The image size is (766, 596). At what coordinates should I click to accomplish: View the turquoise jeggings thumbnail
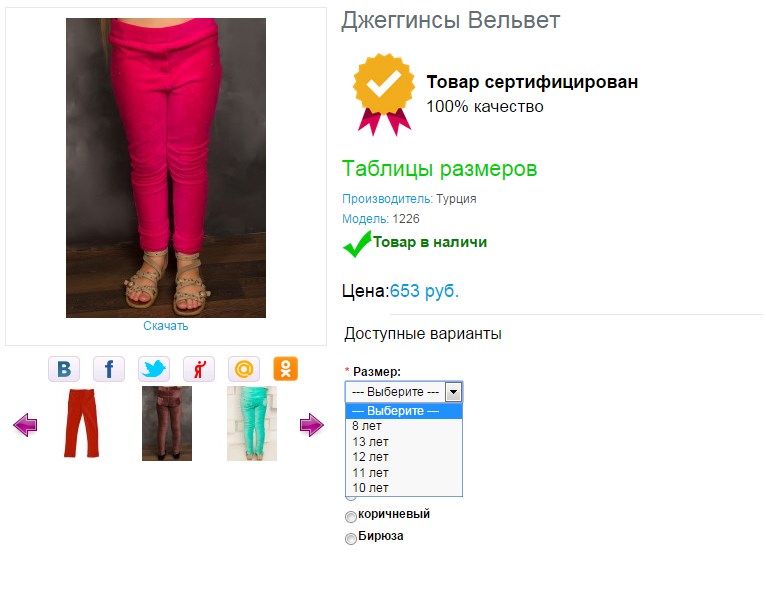click(252, 423)
